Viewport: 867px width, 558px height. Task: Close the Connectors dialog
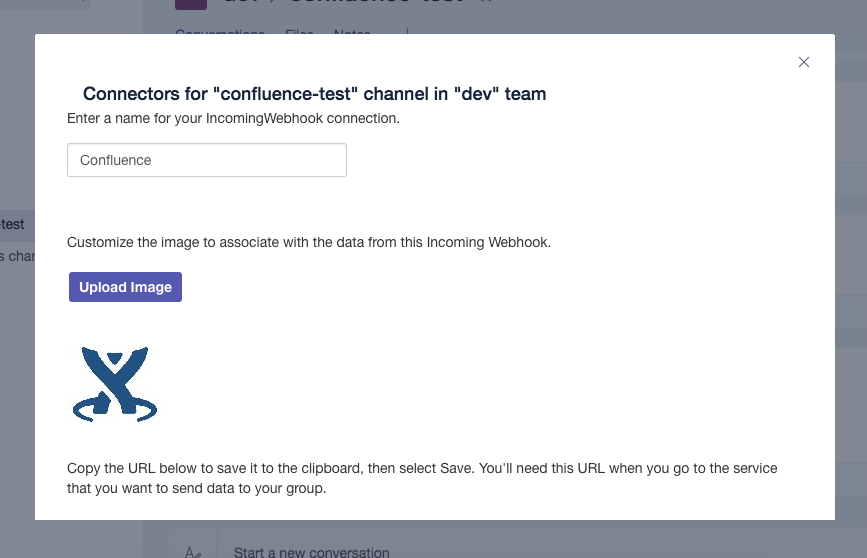click(803, 62)
